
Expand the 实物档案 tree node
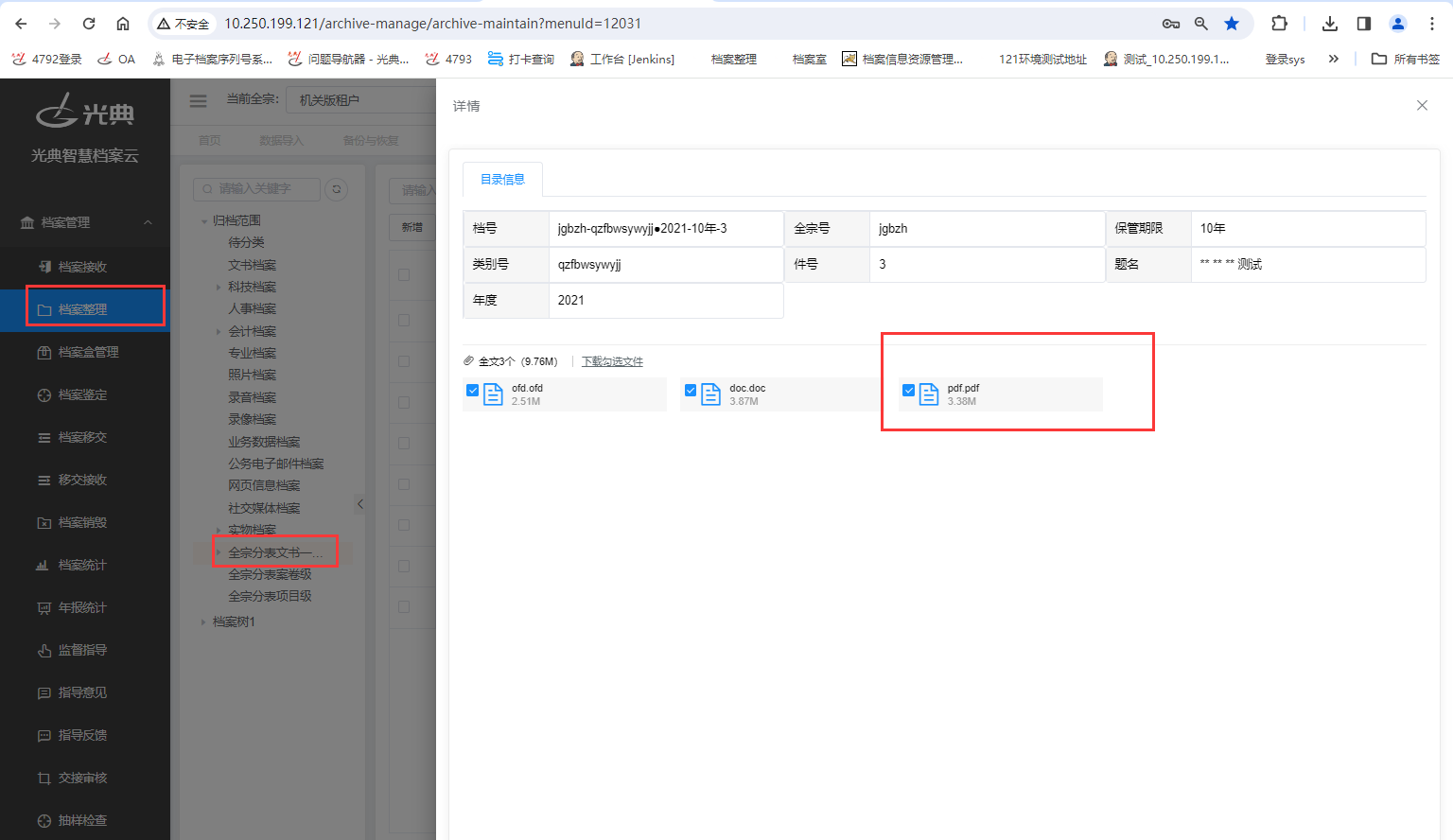[219, 530]
